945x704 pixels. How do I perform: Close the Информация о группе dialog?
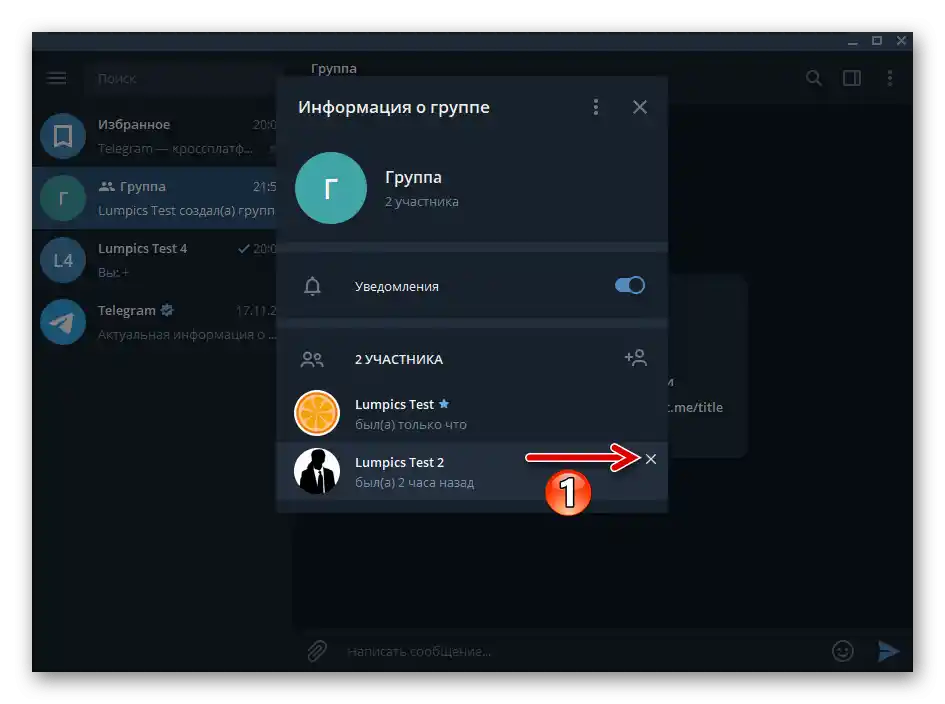point(639,107)
